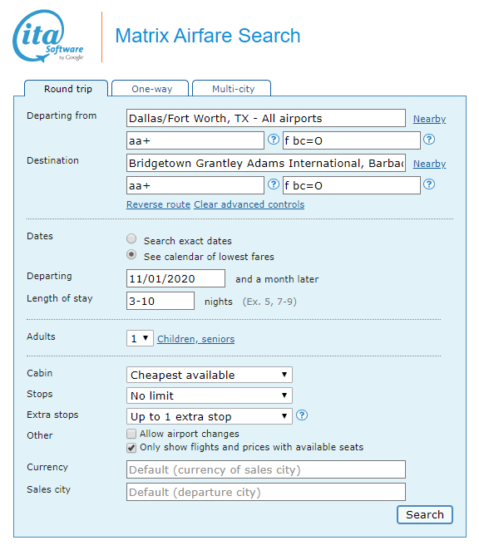Screen dimensions: 479x550
Task: Open help icon beside destination extension codes field
Action: (x=429, y=184)
